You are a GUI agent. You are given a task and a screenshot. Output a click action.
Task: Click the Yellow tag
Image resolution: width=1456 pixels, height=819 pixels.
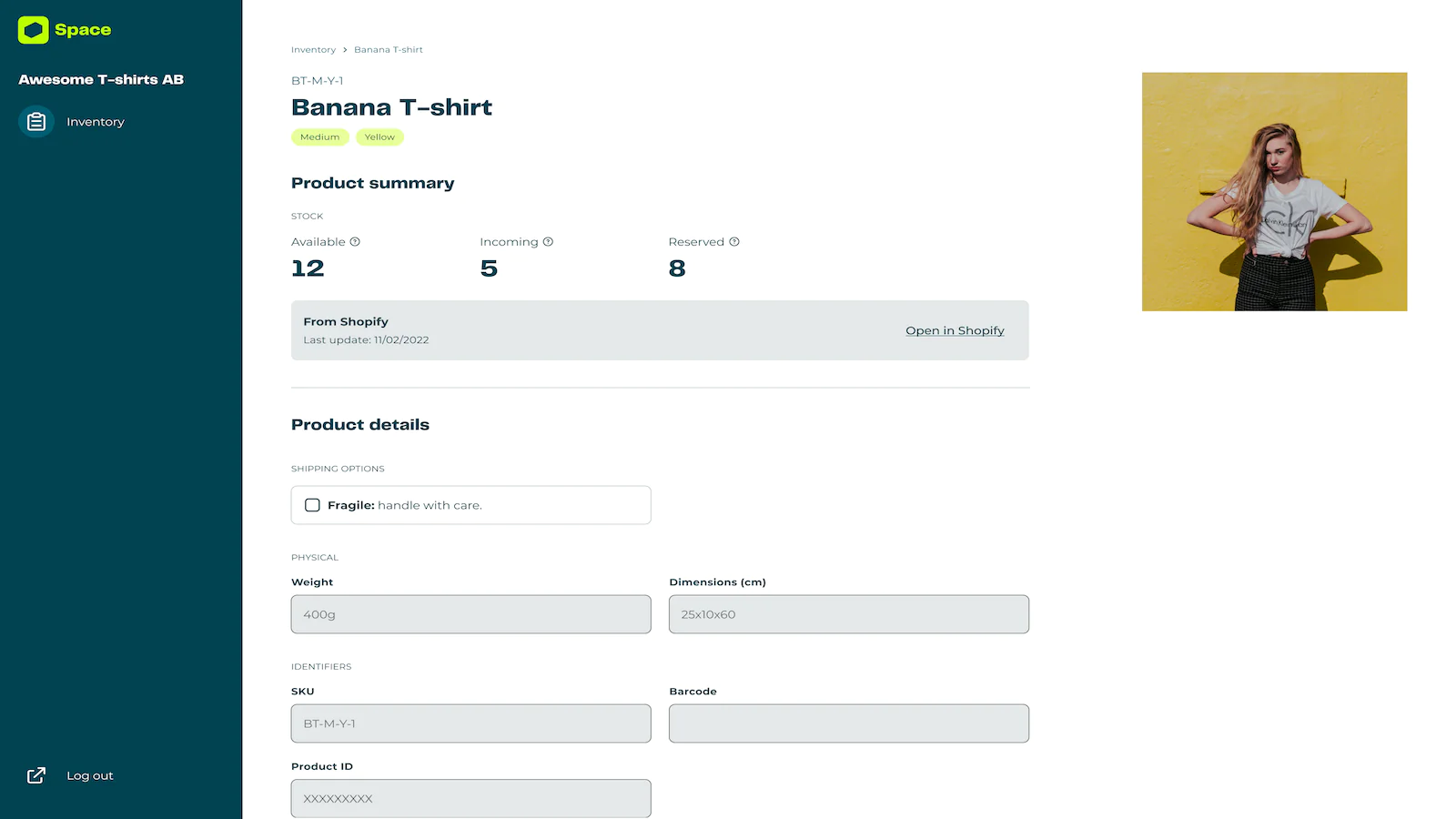[379, 137]
